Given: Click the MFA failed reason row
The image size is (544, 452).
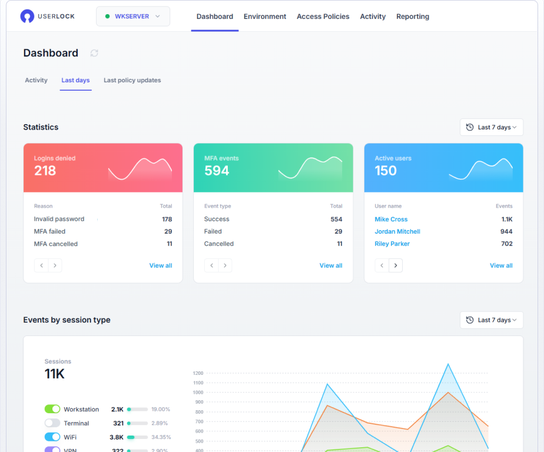Looking at the screenshot, I should click(x=103, y=231).
